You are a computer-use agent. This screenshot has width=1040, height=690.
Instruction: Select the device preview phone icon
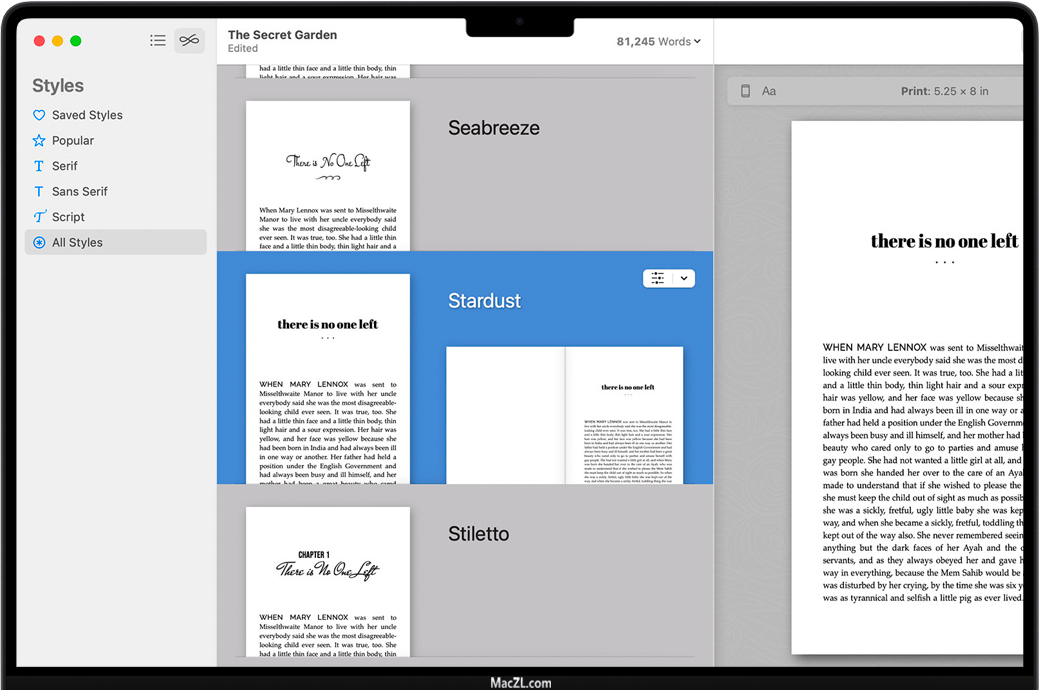point(745,91)
